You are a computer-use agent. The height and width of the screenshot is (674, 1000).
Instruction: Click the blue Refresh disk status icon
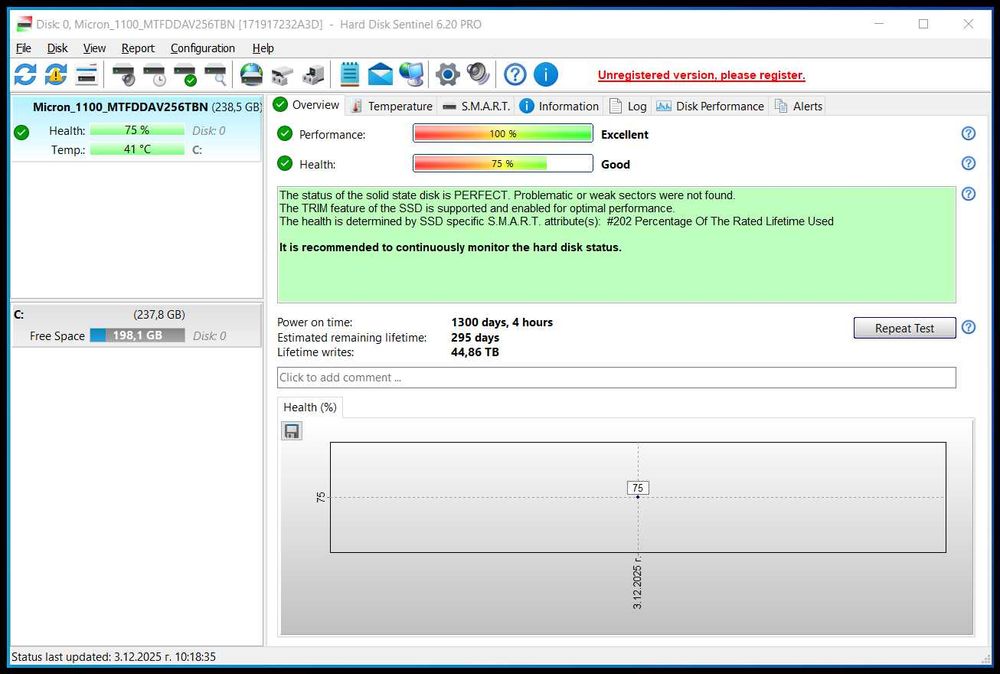[x=26, y=75]
